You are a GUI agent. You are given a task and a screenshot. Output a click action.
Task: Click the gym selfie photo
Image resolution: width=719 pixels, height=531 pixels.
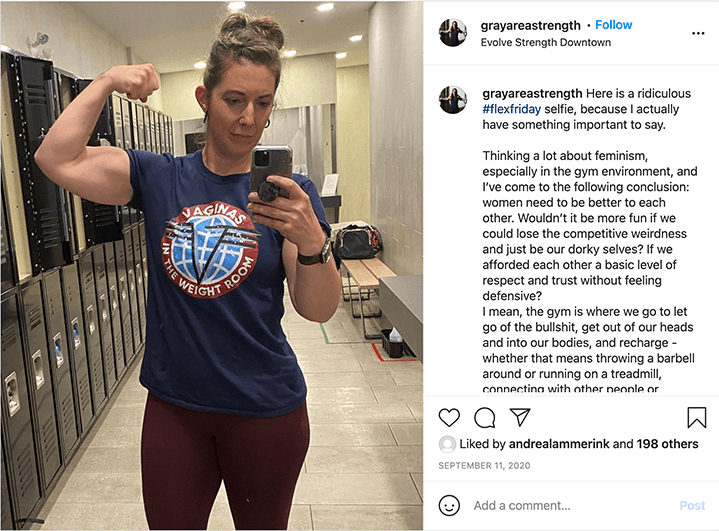212,266
